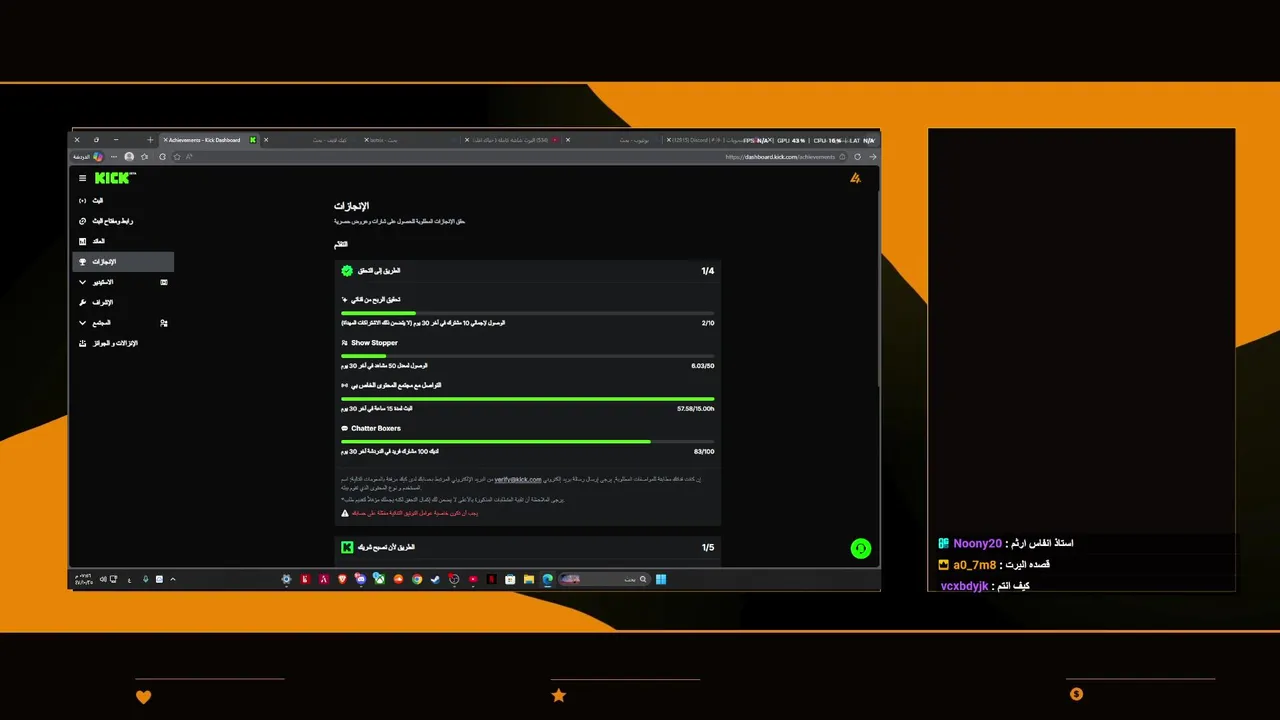
Task: Open File Explorer from the taskbar
Action: coord(529,579)
